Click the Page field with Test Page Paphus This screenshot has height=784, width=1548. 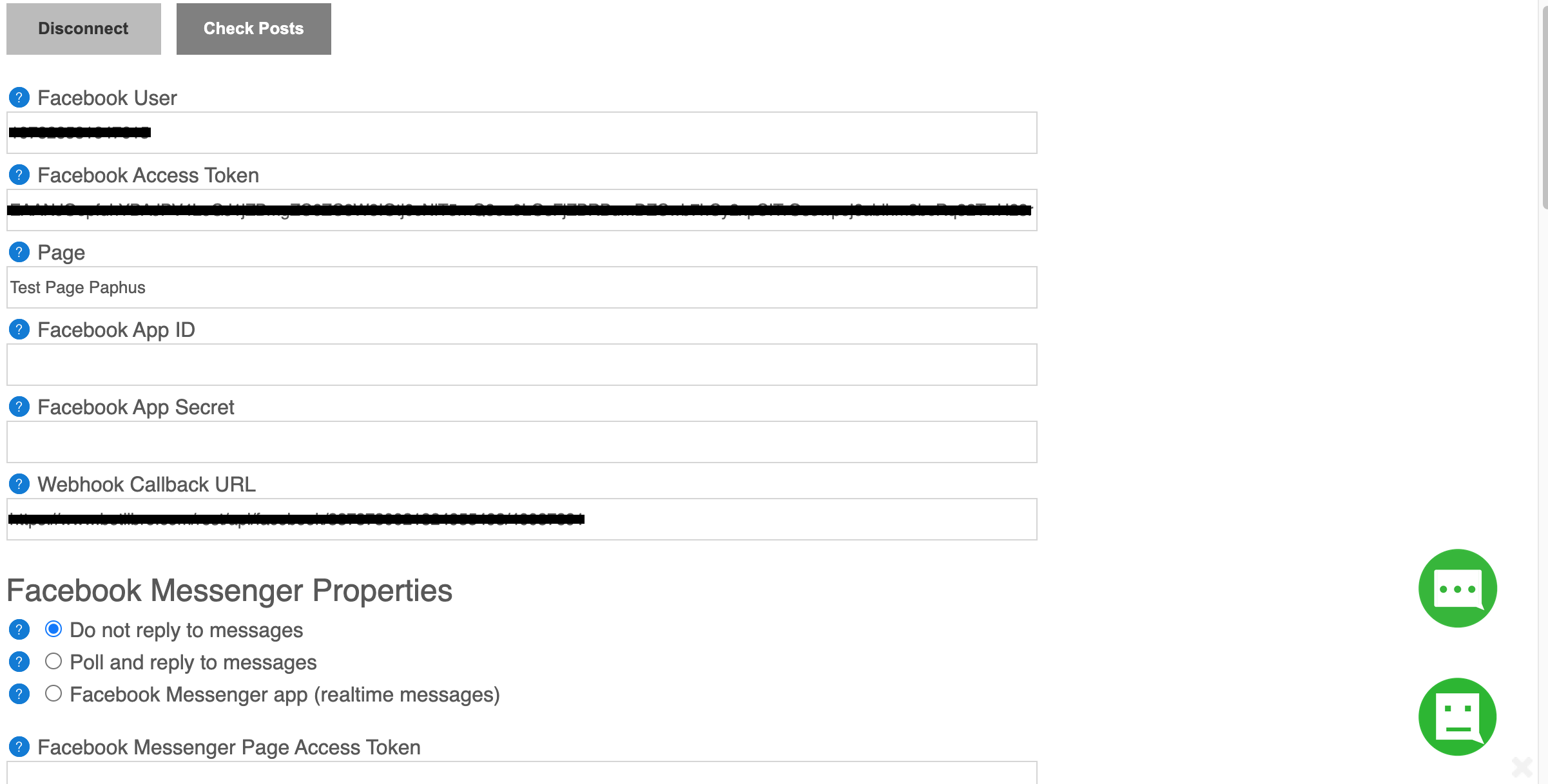(x=522, y=287)
